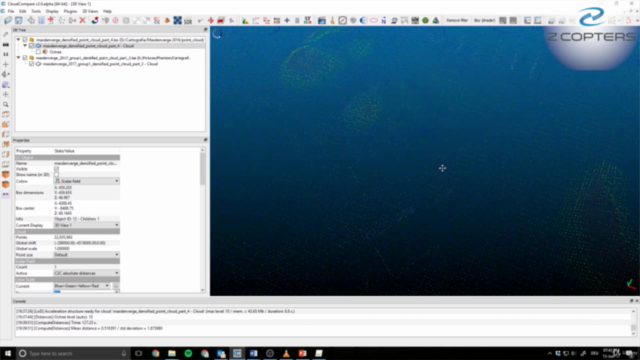Click the pencil icon in left sidebar
This screenshot has width=640, height=360.
tap(6, 35)
